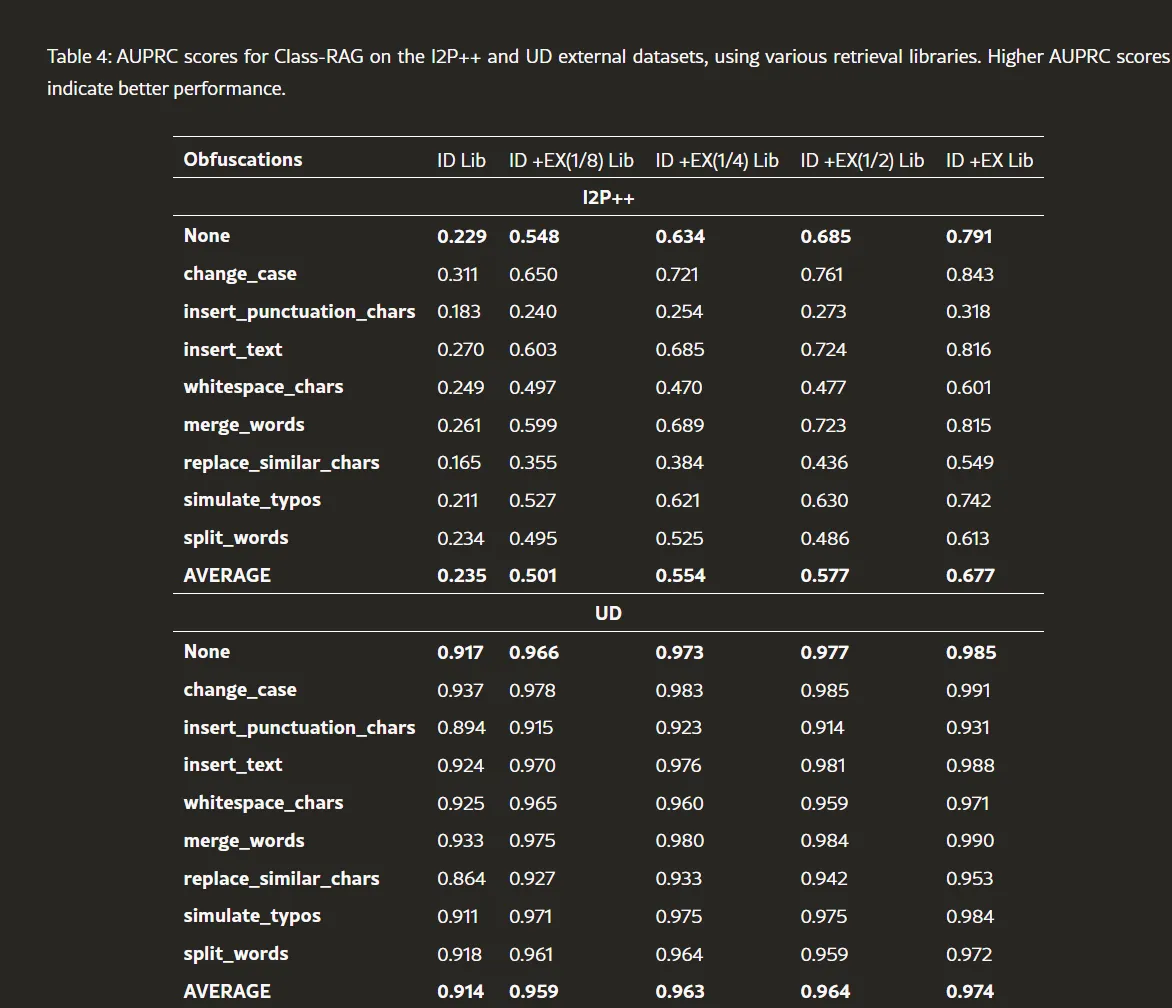This screenshot has width=1172, height=1008.
Task: Click value 0.318 in insert_punctuation_chars row
Action: pos(969,312)
